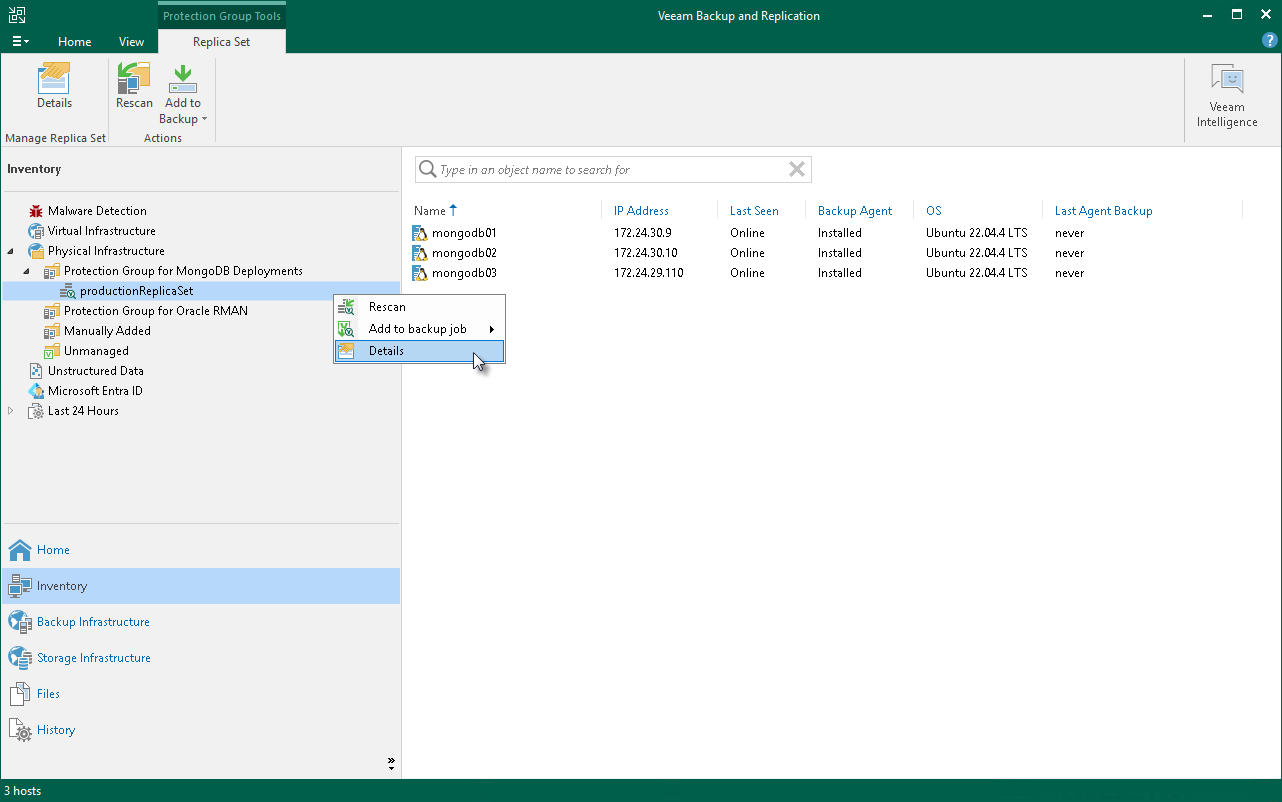Select Malware Detection in the inventory tree
This screenshot has height=802, width=1282.
(97, 211)
